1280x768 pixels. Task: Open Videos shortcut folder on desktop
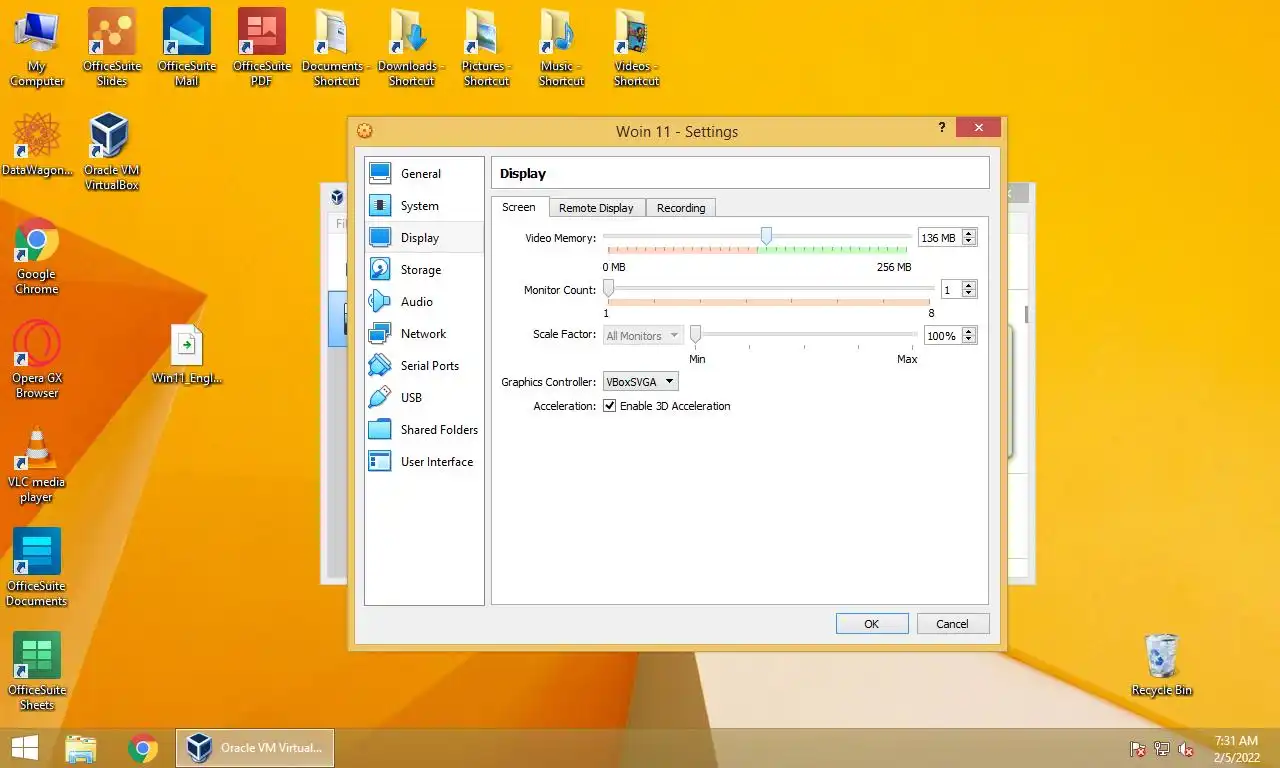tap(637, 48)
